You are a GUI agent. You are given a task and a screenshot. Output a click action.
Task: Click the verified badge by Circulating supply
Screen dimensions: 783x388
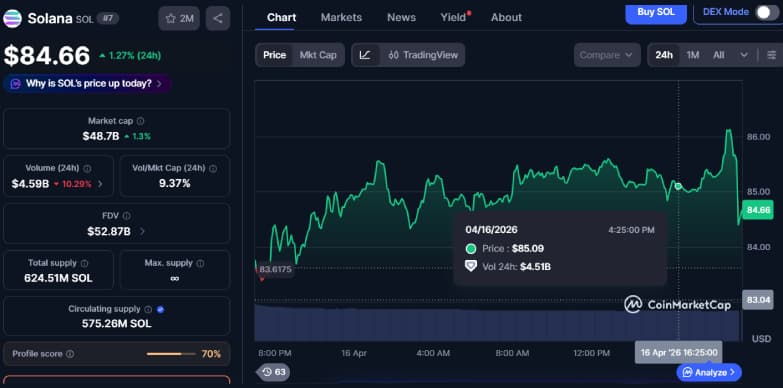click(160, 309)
